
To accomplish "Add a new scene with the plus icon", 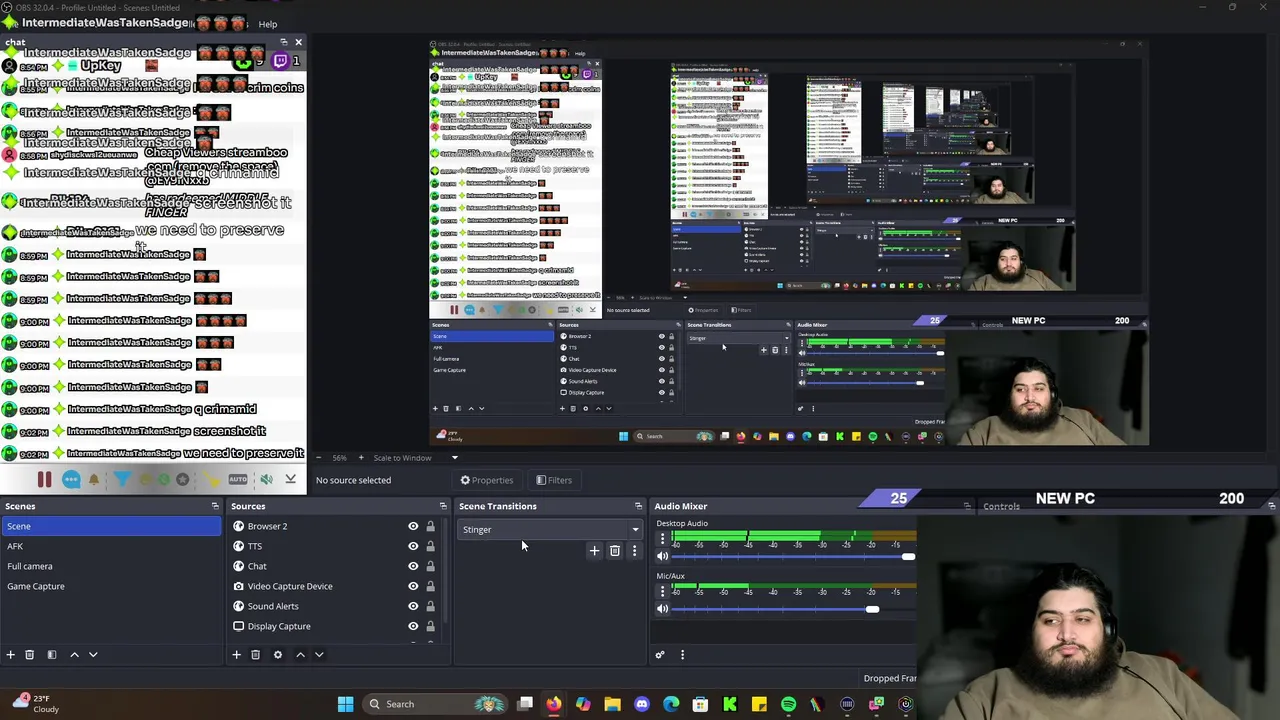I will click(x=11, y=655).
